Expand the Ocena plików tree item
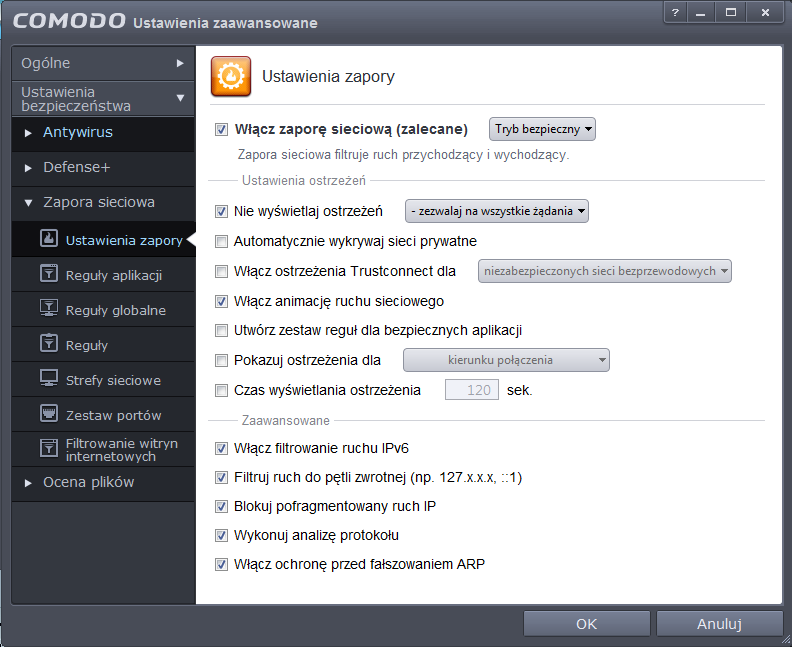The width and height of the screenshot is (792, 647). click(x=28, y=483)
